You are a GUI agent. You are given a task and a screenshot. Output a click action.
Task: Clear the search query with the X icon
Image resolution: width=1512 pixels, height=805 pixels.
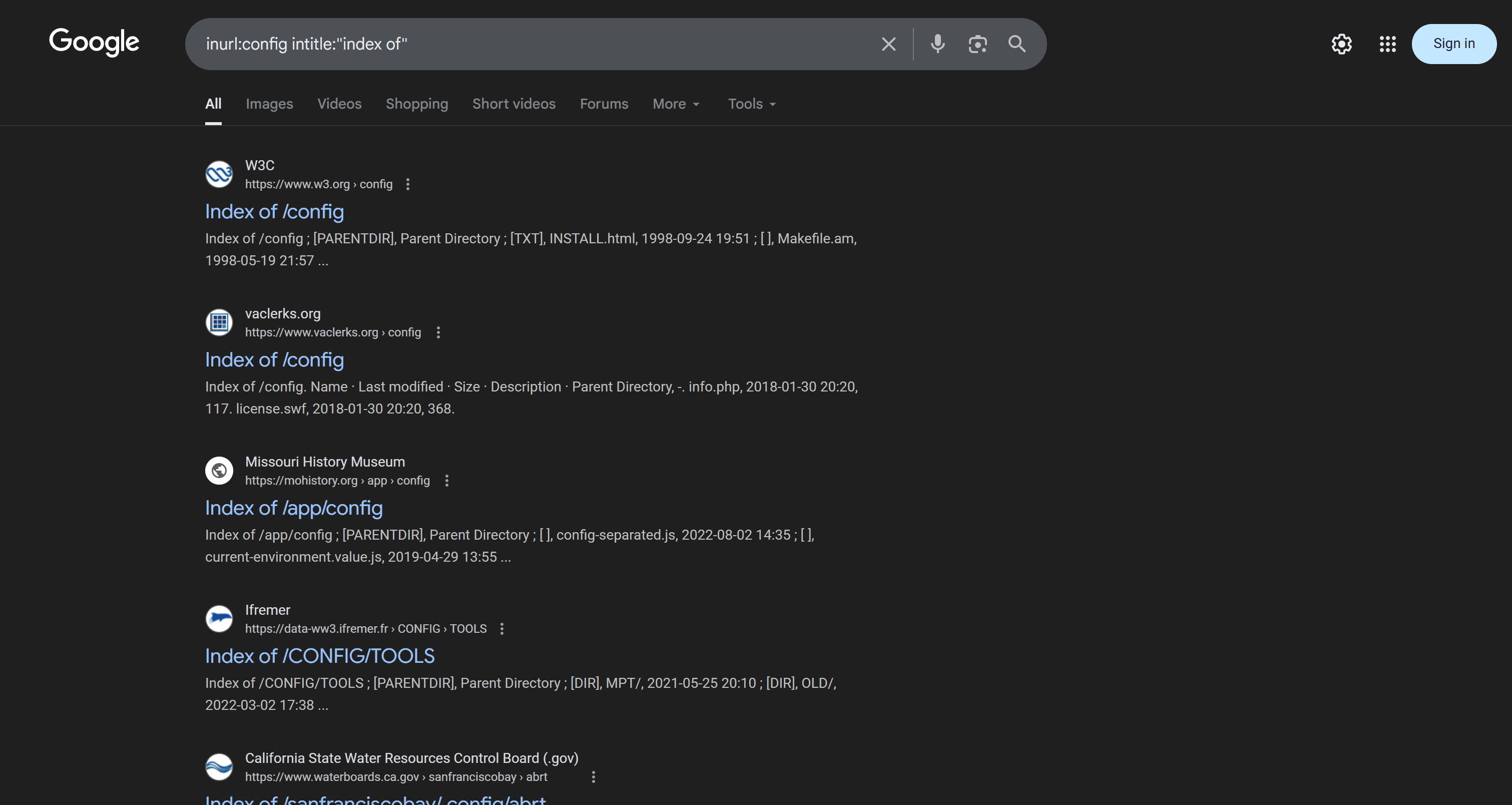point(887,44)
